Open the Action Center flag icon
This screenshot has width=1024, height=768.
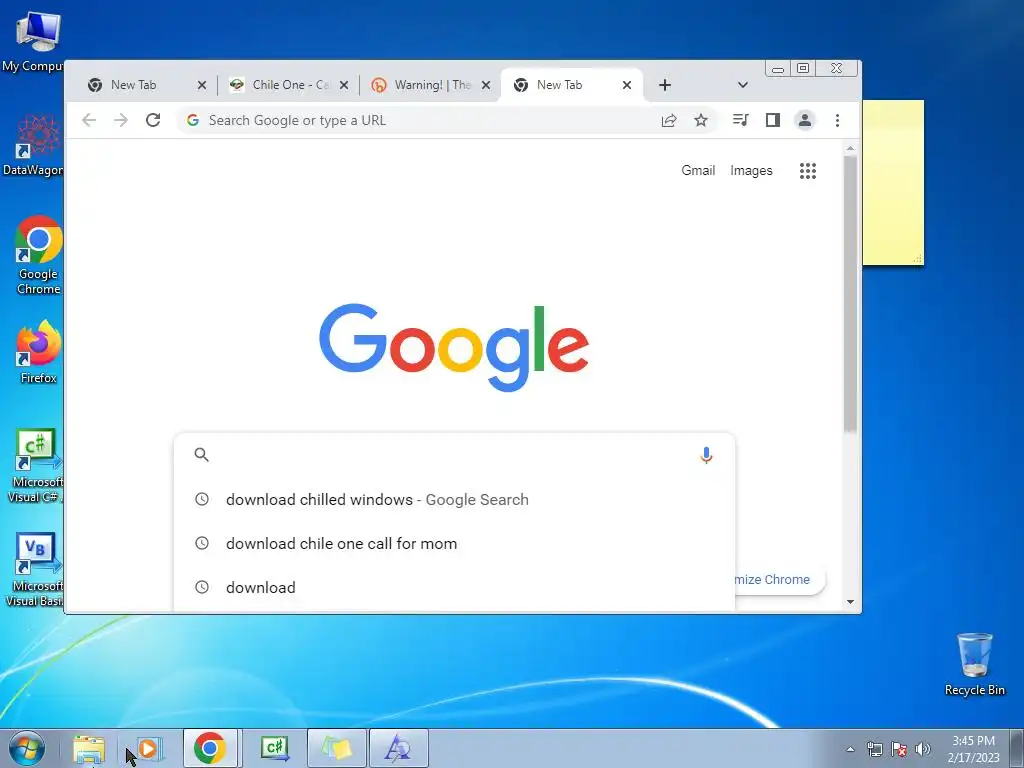[x=899, y=749]
